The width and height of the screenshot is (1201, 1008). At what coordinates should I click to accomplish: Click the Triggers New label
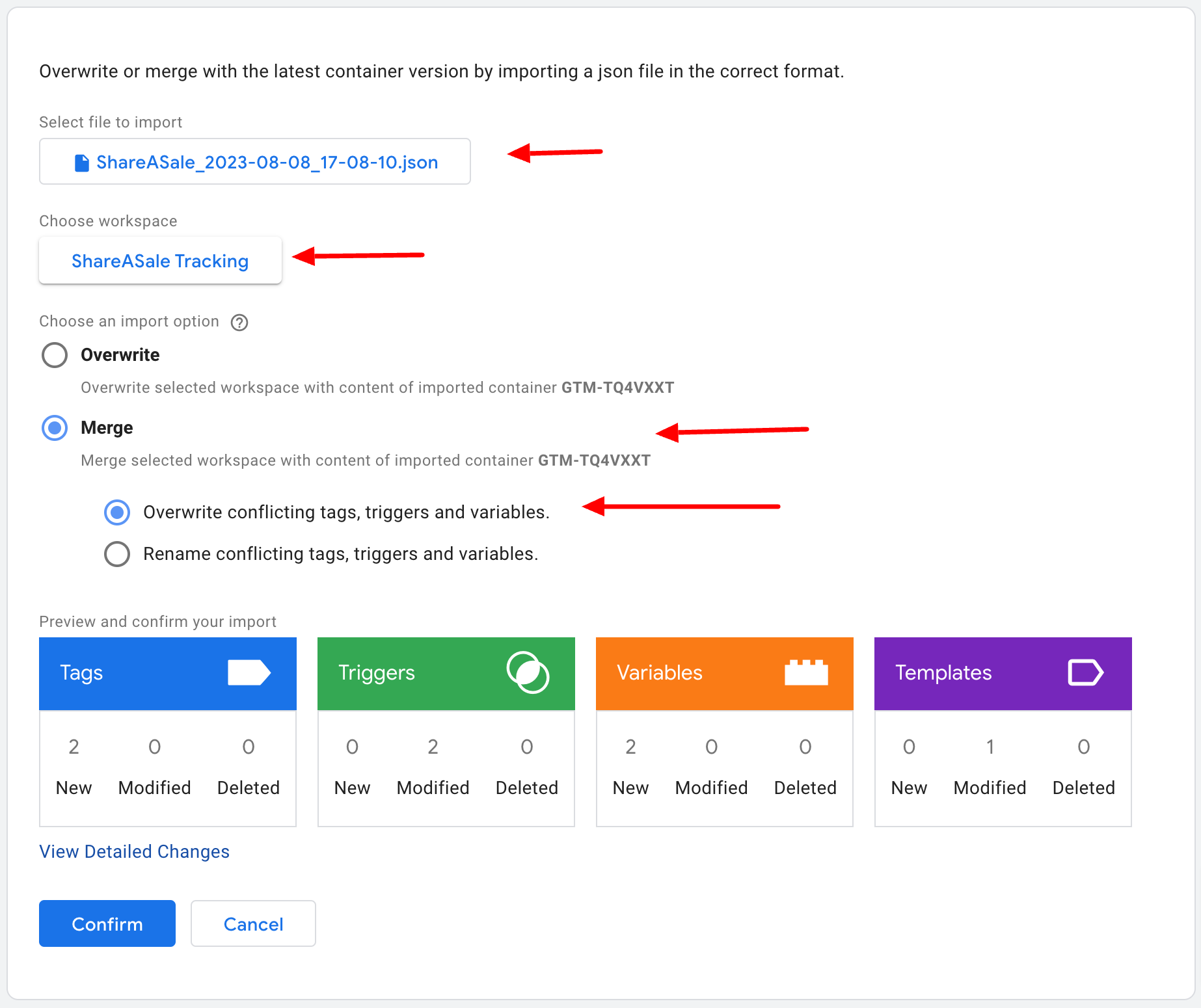pos(352,788)
